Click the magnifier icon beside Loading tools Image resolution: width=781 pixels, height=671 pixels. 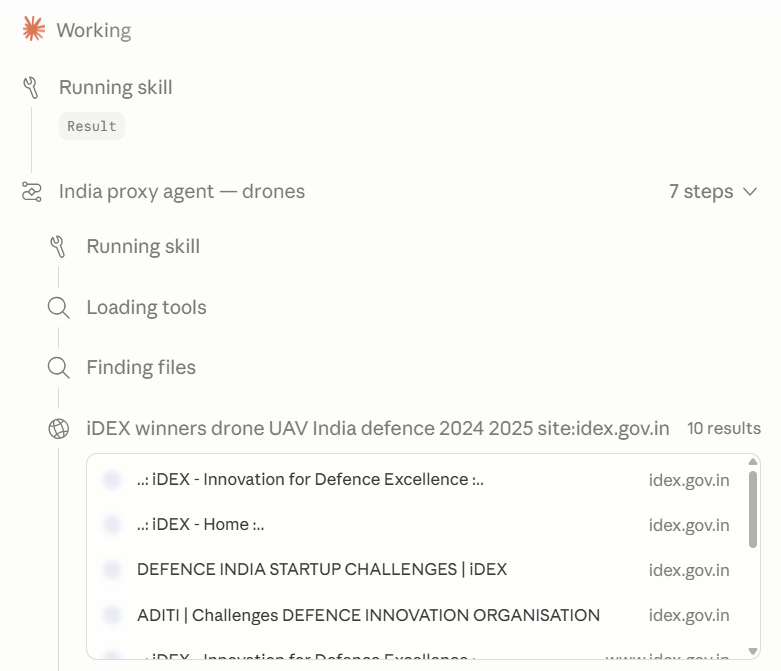(58, 307)
